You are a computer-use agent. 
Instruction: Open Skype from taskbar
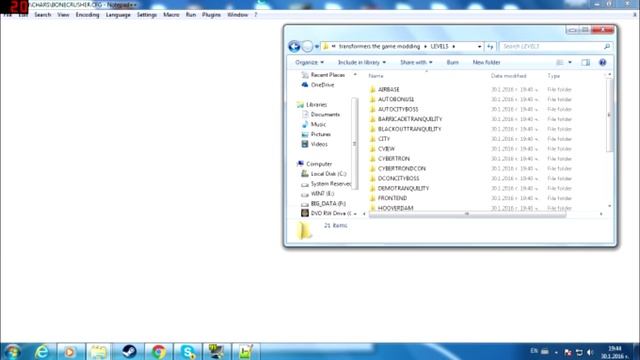pos(188,352)
